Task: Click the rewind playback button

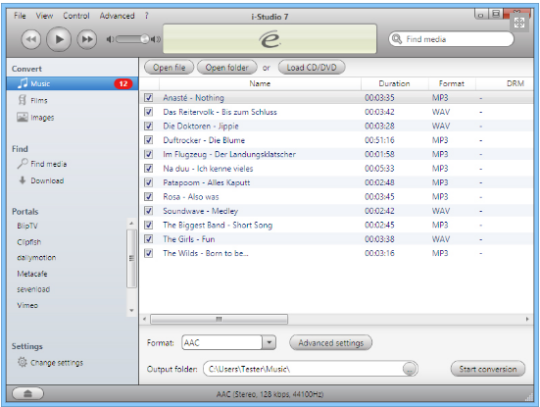Action: tap(31, 39)
